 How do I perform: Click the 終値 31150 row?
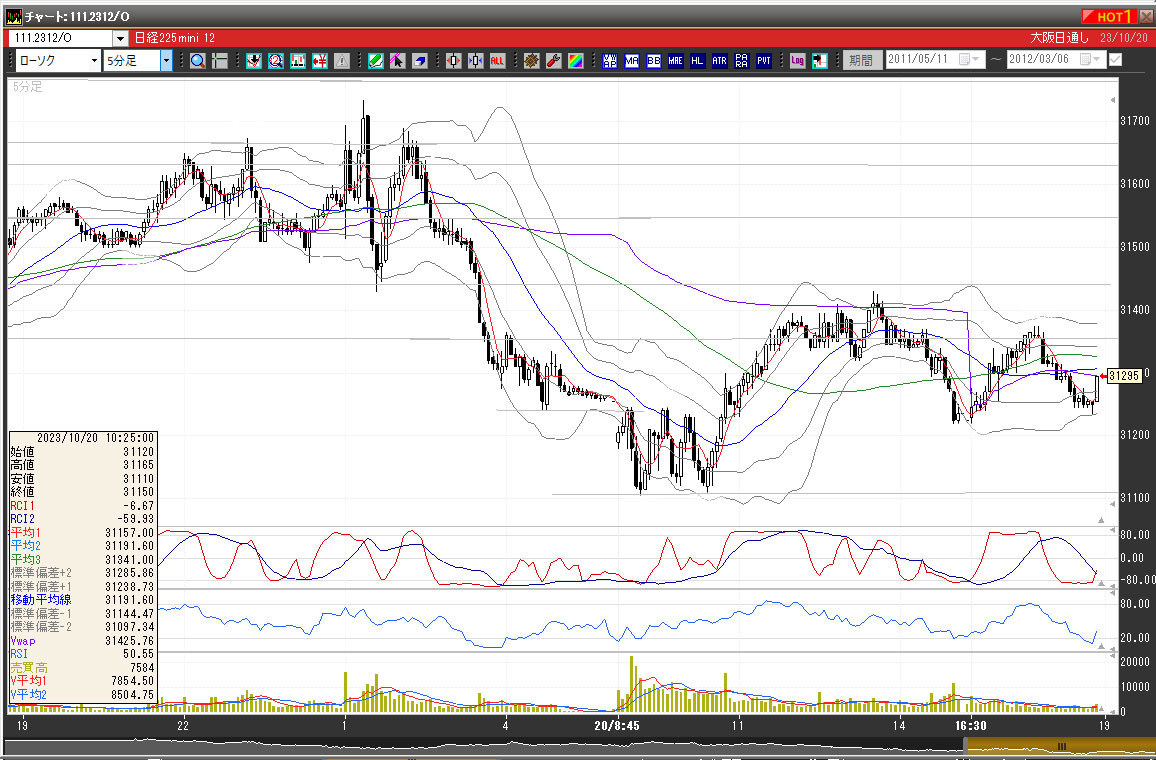coord(83,492)
